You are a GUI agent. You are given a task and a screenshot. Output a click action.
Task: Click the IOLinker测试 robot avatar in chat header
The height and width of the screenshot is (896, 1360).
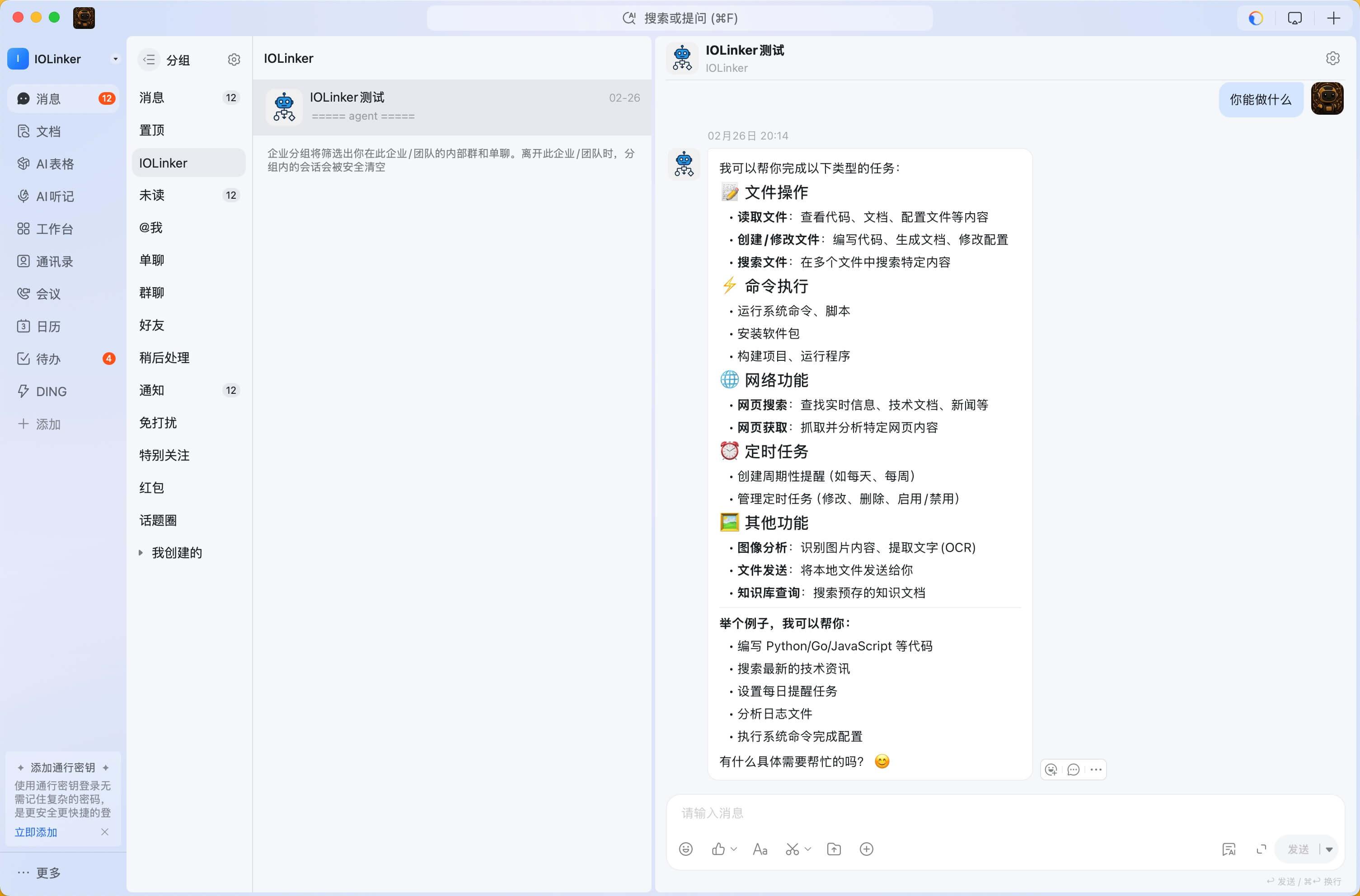[x=682, y=58]
